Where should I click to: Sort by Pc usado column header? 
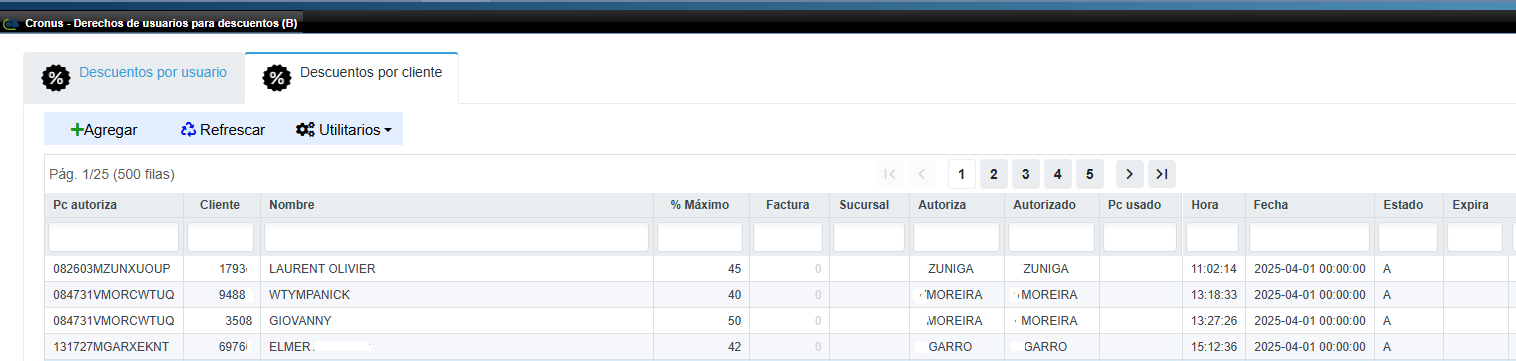click(x=1141, y=205)
